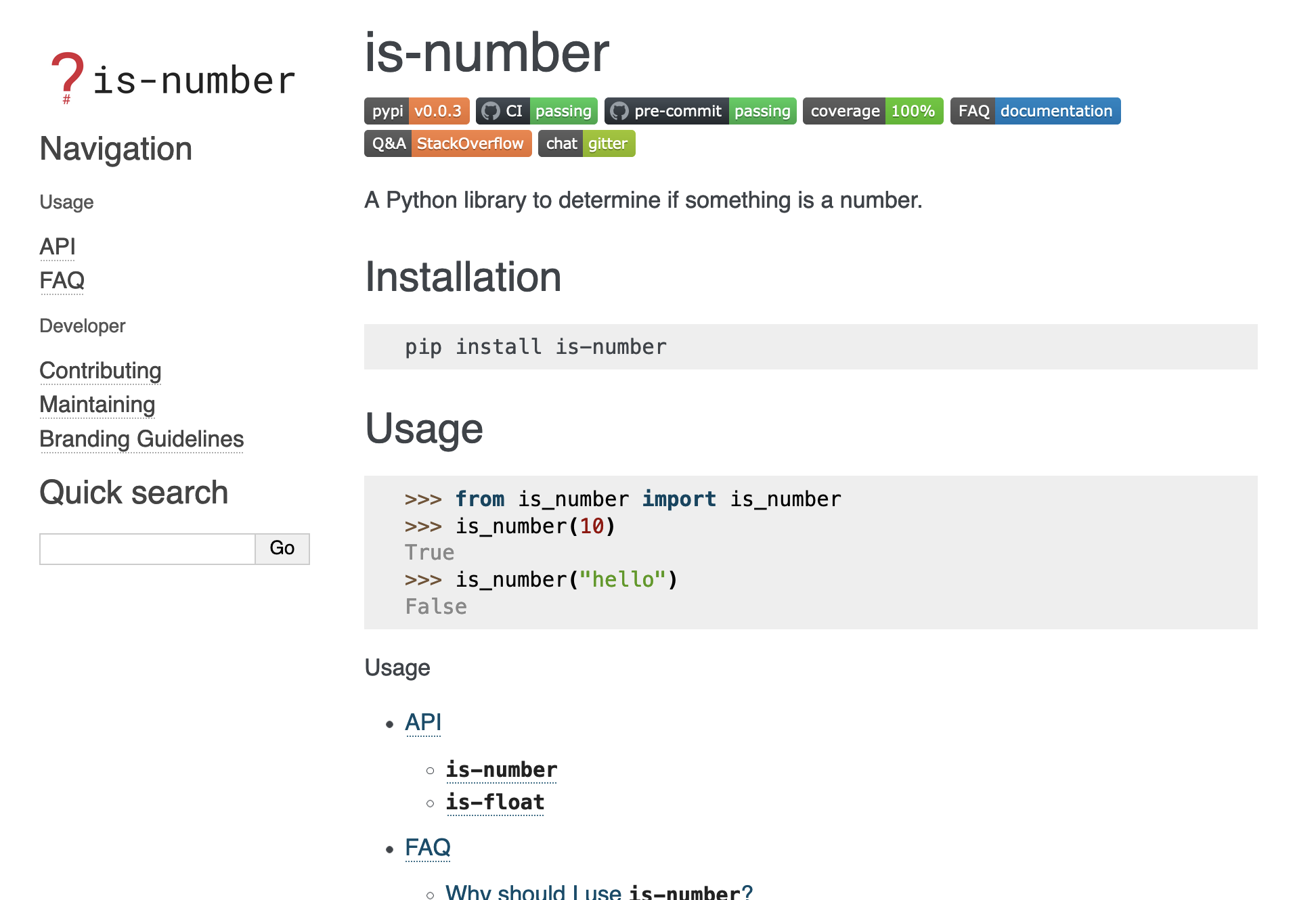Screen dimensions: 1316x900
Task: Click the API link in the Usage list
Action: coord(423,722)
